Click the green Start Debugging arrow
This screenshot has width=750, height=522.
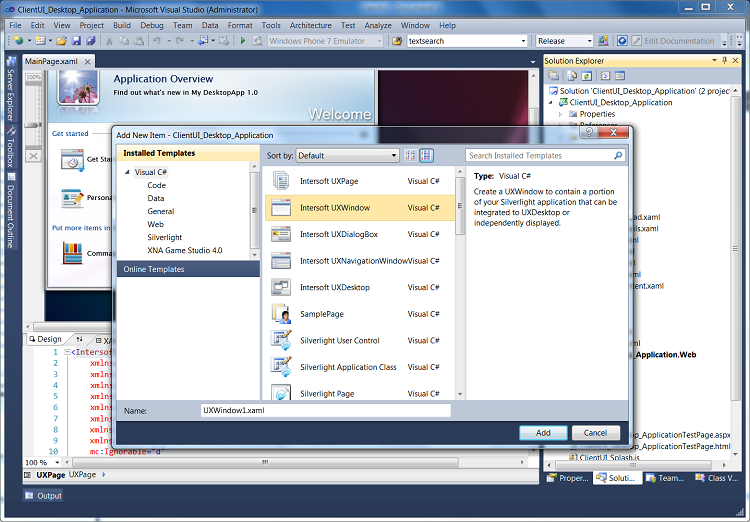[243, 41]
